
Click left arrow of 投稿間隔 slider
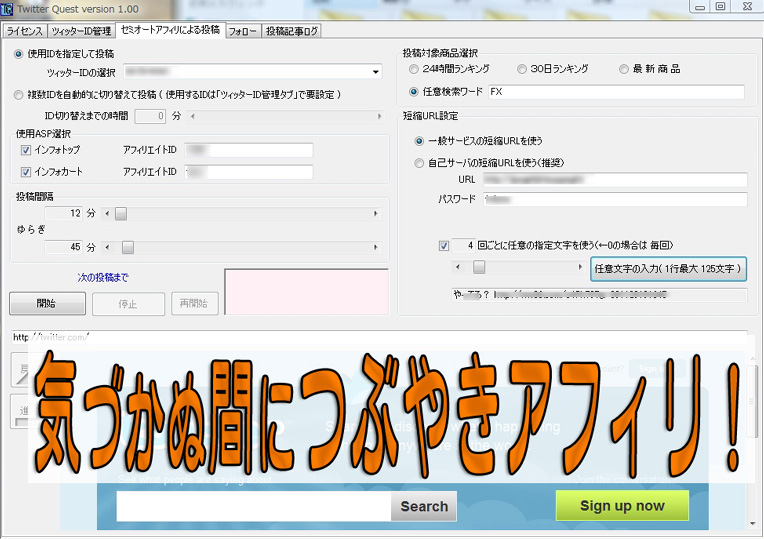107,213
